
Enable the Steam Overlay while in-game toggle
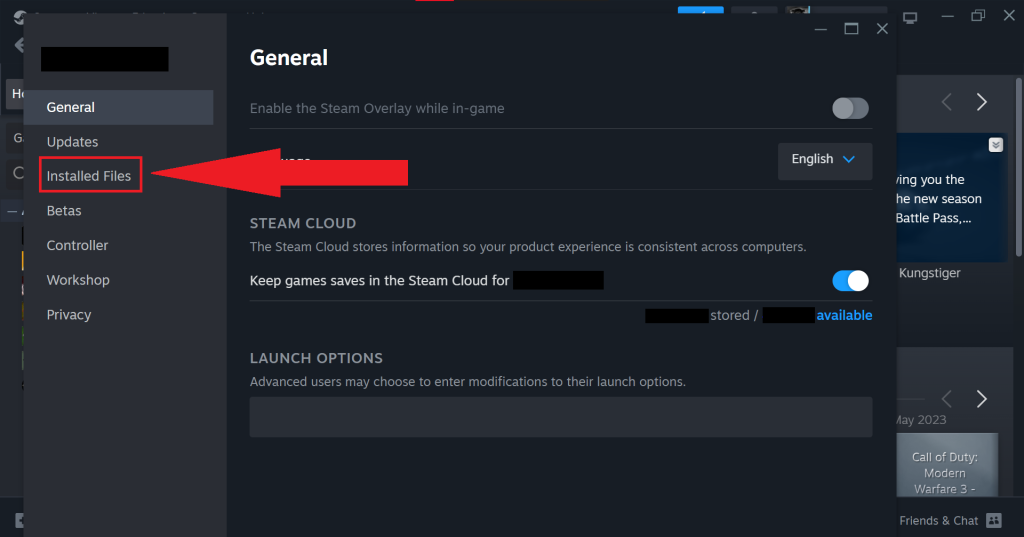[x=850, y=108]
